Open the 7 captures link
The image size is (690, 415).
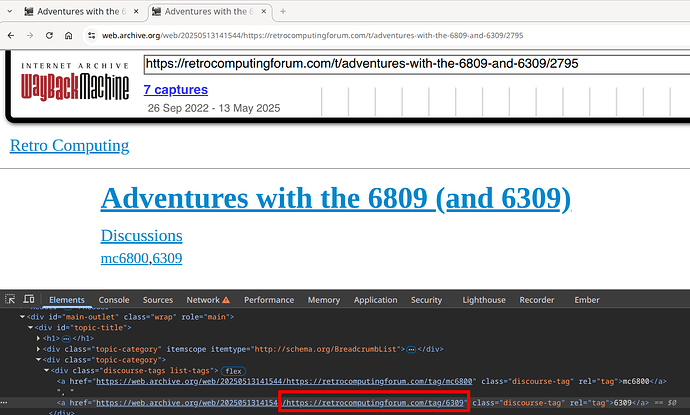pyautogui.click(x=176, y=90)
